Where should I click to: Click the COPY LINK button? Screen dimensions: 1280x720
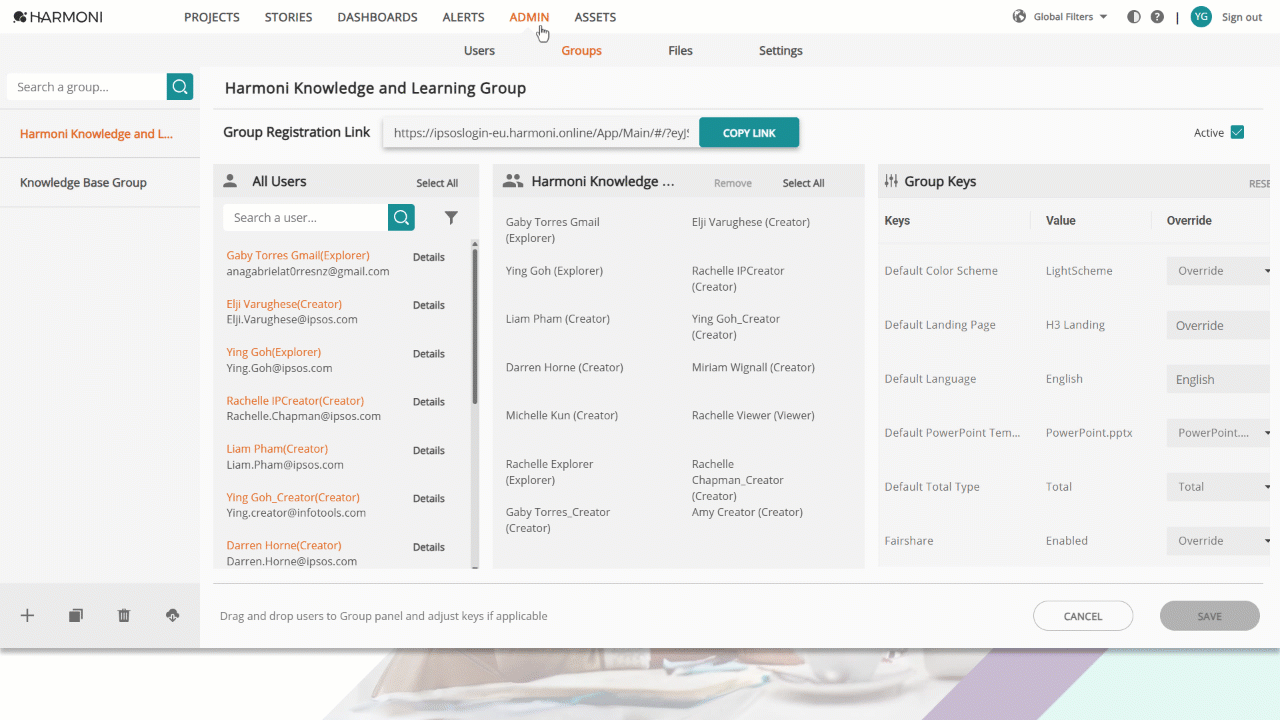749,133
